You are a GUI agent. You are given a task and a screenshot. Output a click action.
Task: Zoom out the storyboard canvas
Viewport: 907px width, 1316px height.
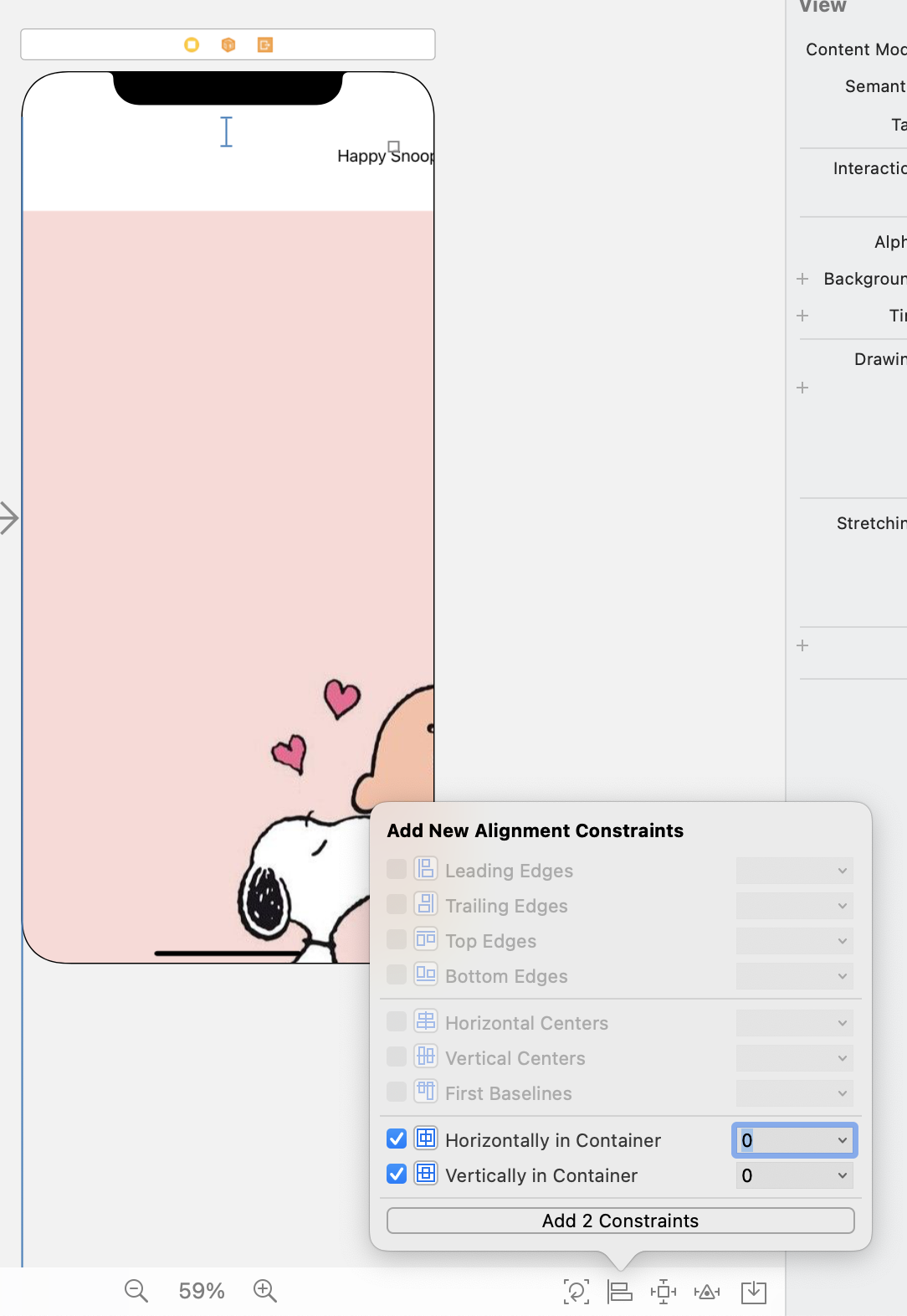coord(136,1291)
